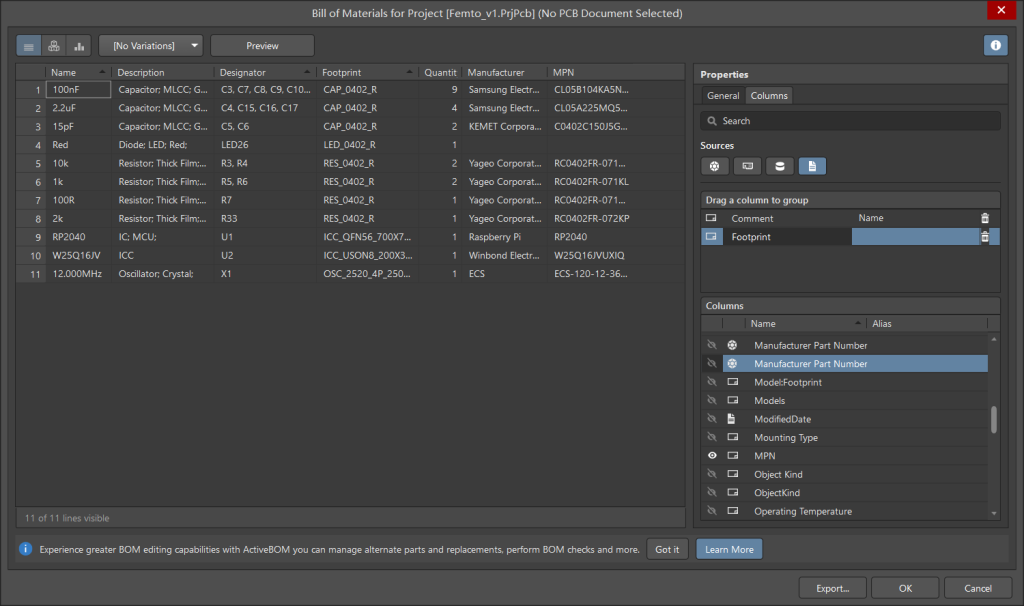
Task: Dismiss the ActiveBOM notice with Got it
Action: (667, 549)
